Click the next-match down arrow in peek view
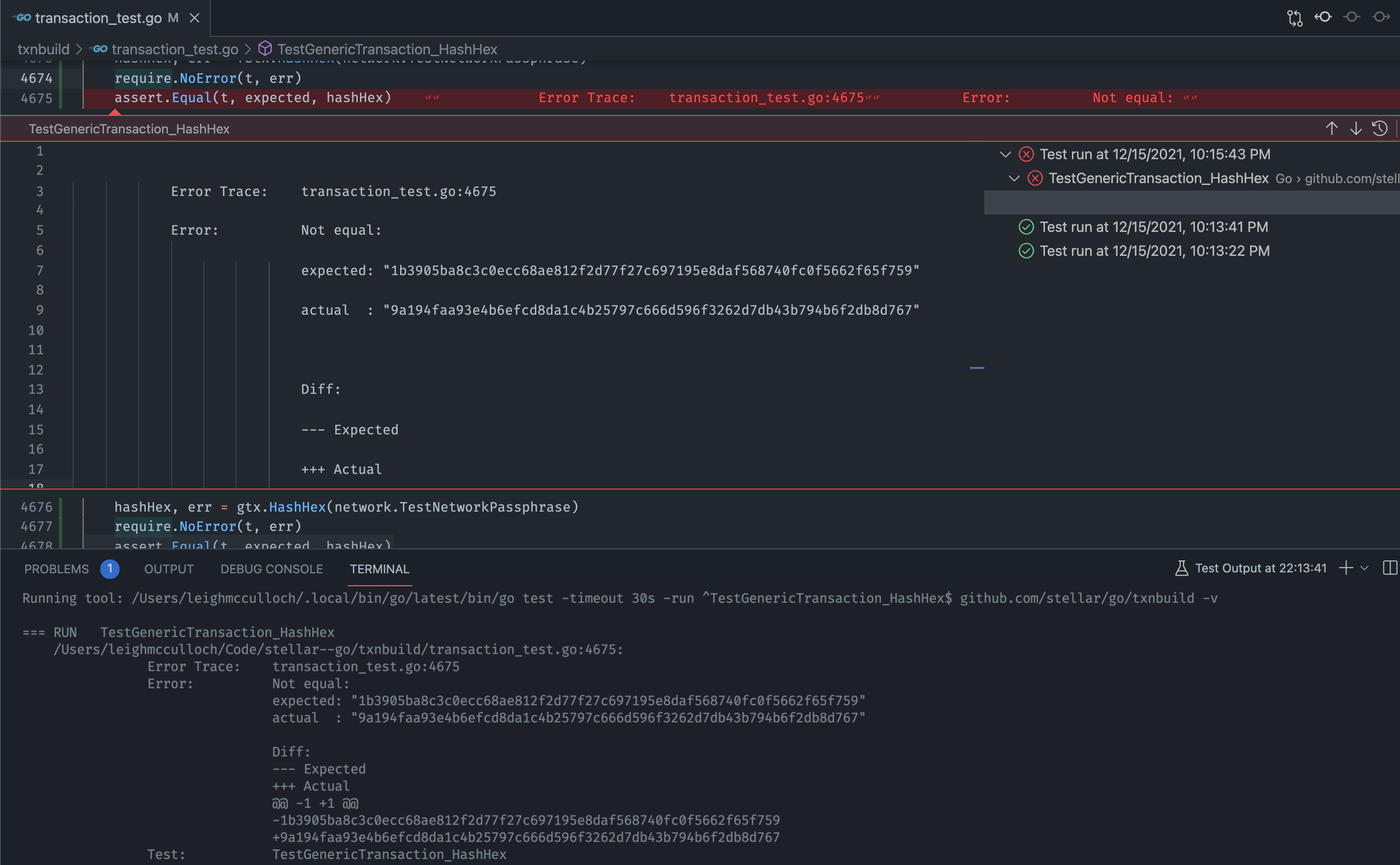The image size is (1400, 865). [x=1355, y=128]
